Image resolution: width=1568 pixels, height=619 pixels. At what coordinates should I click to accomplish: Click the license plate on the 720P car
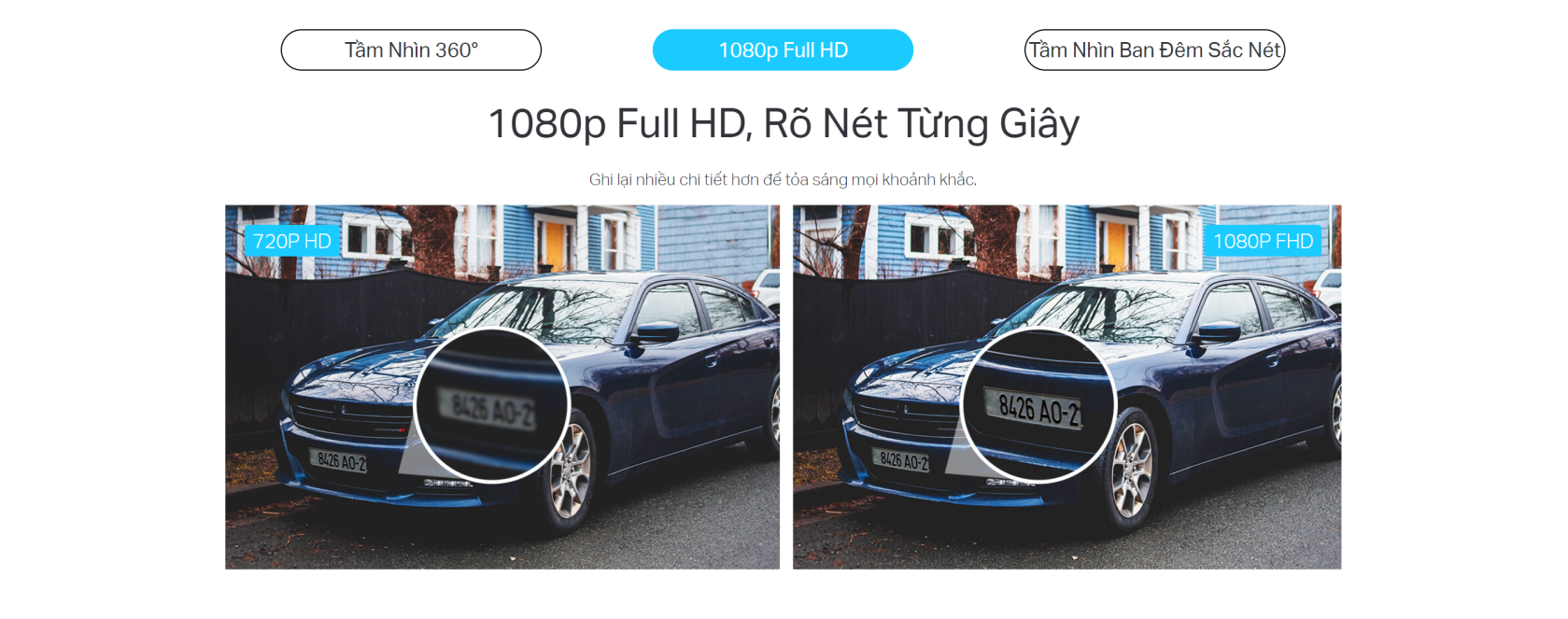[x=340, y=461]
